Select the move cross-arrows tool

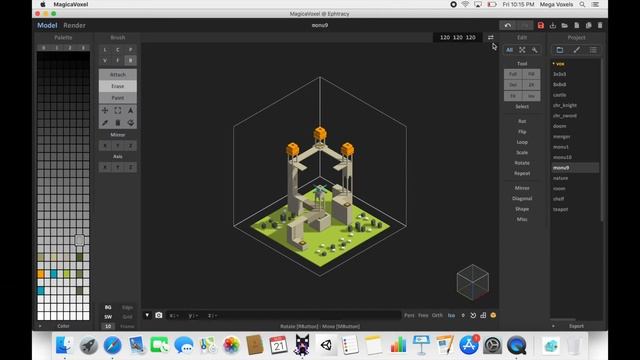105,110
